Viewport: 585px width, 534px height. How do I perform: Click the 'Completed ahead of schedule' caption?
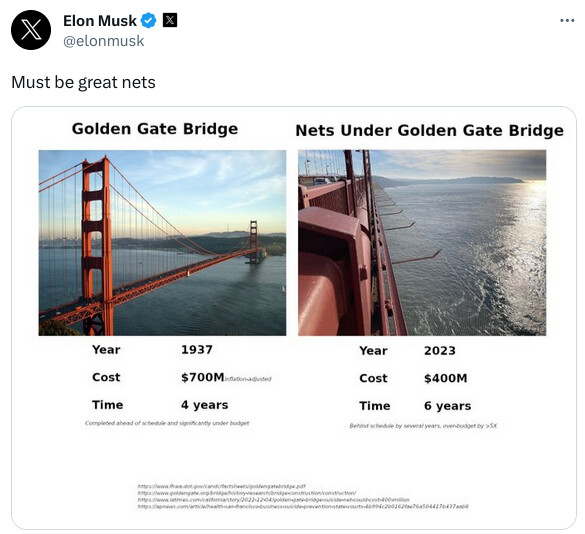pos(167,423)
